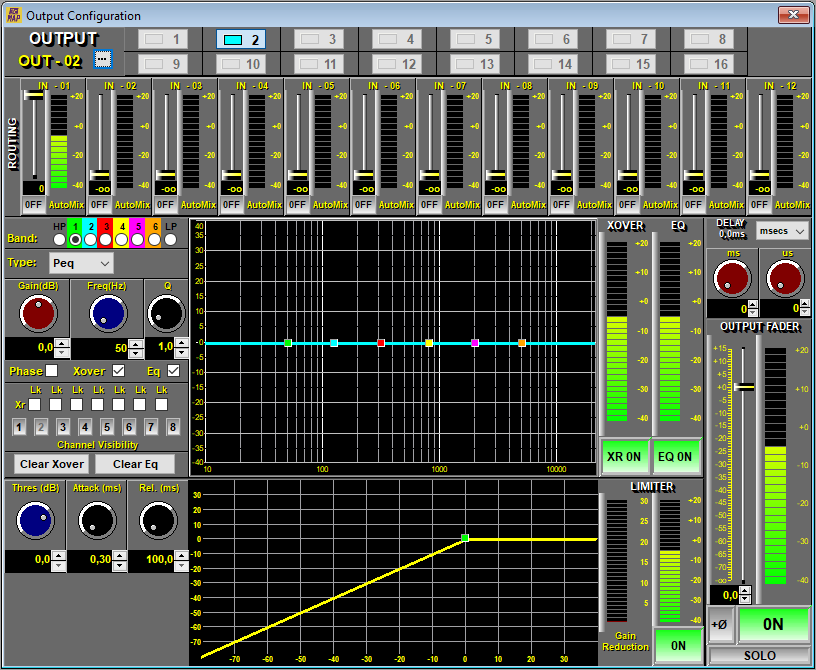This screenshot has height=670, width=816.
Task: Click the Attack (ms) knob
Action: coord(97,520)
